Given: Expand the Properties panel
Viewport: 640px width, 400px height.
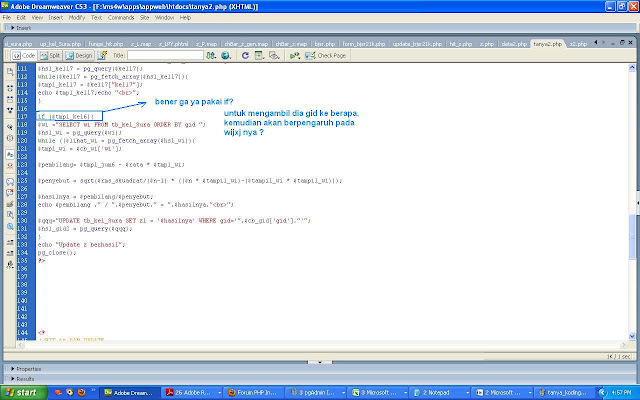Looking at the screenshot, I should pos(26,369).
